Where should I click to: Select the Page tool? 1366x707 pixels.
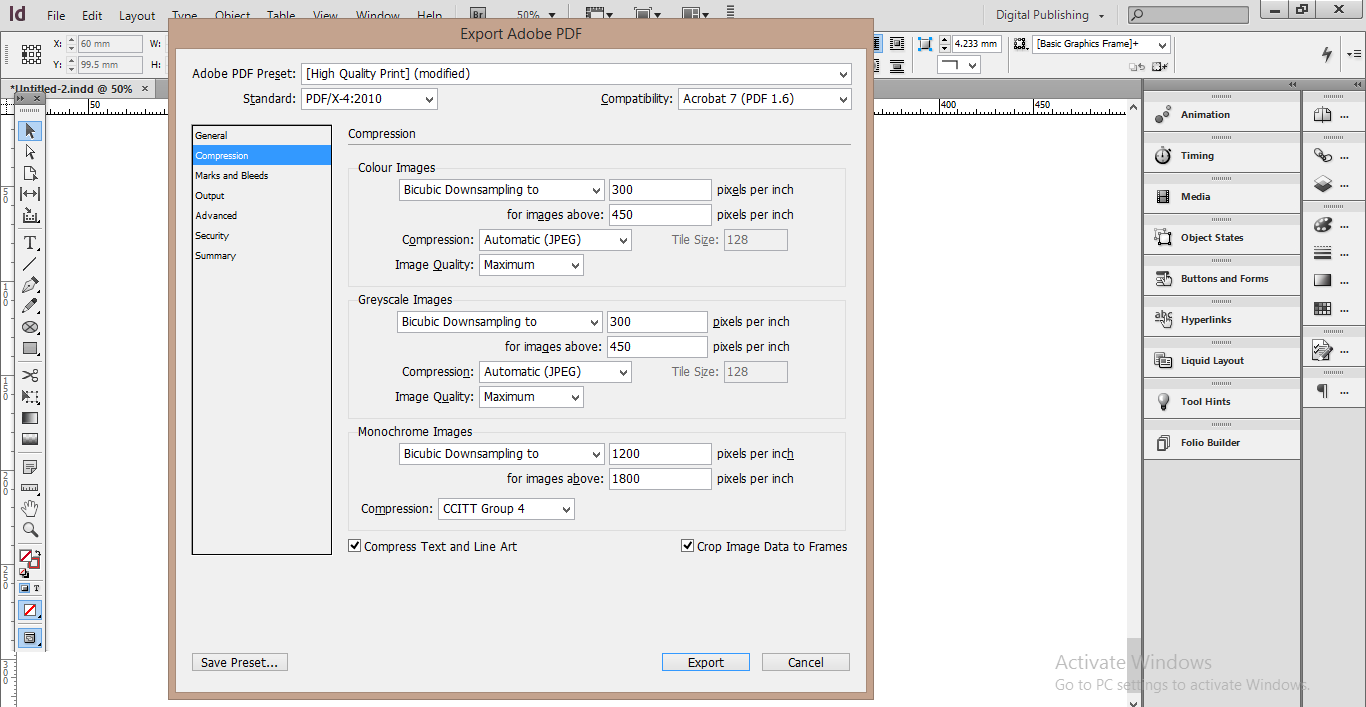click(x=30, y=173)
